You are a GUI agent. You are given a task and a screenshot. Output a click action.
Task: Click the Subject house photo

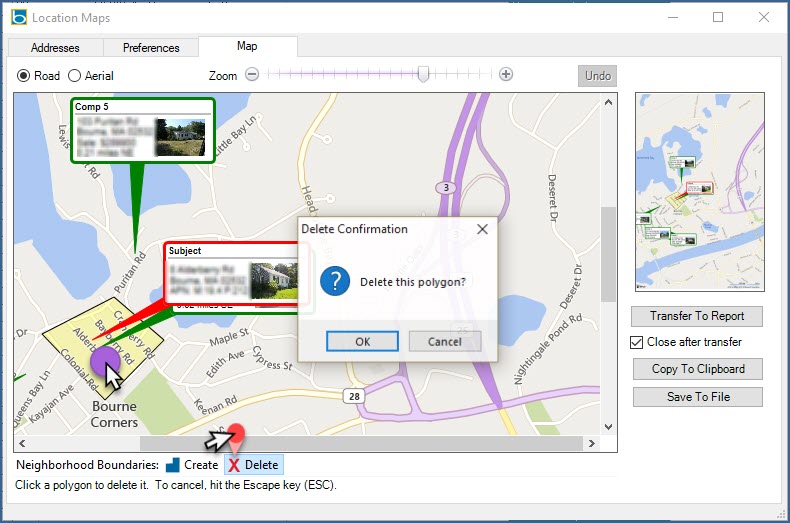tap(275, 281)
